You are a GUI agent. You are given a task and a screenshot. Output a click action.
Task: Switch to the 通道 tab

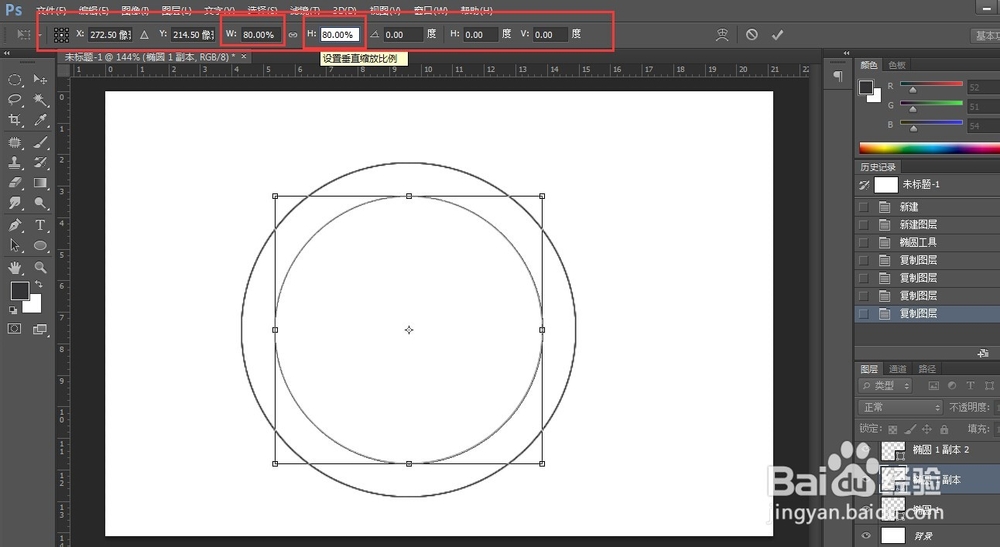(898, 368)
